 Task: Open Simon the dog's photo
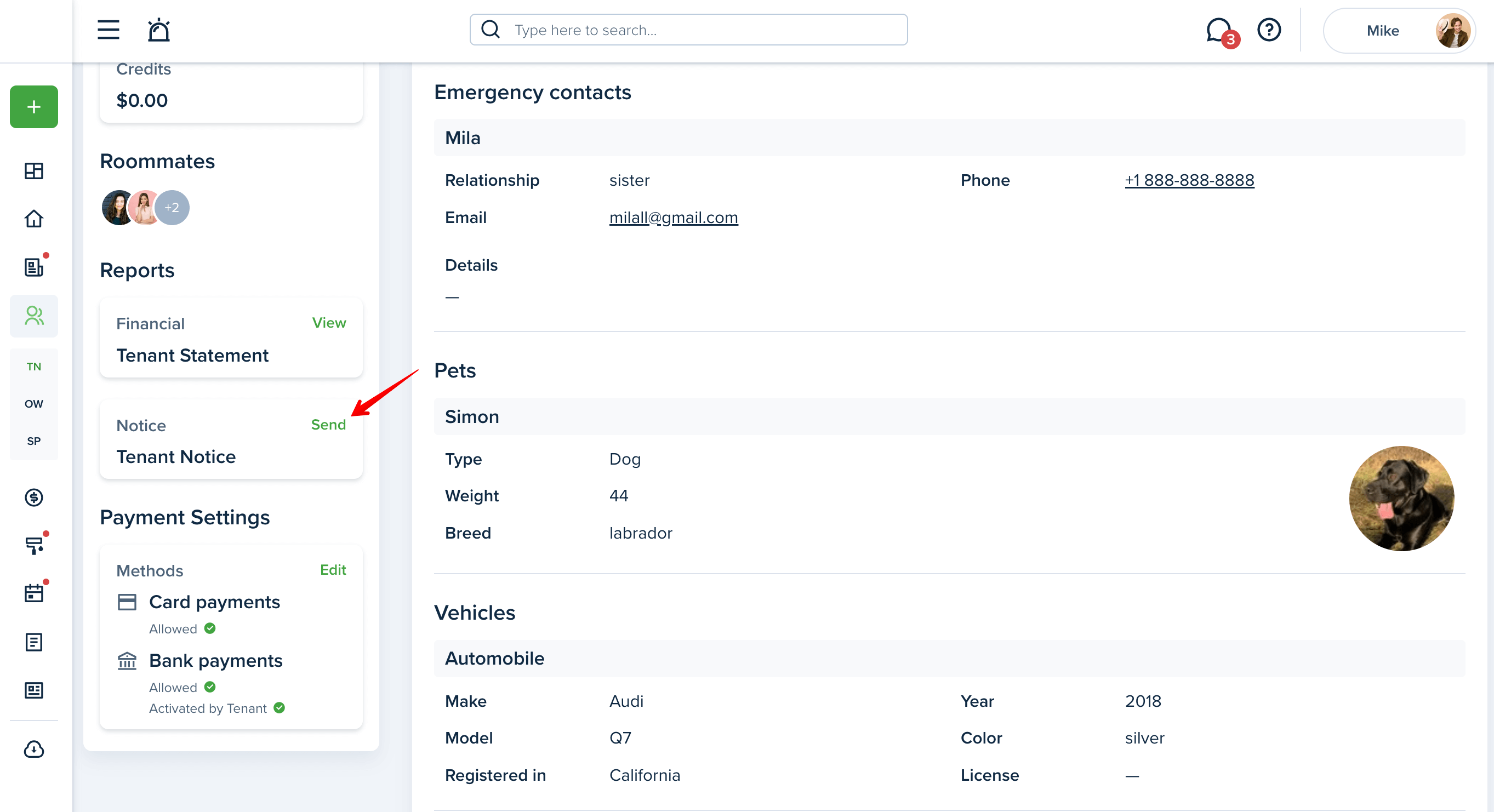tap(1401, 498)
